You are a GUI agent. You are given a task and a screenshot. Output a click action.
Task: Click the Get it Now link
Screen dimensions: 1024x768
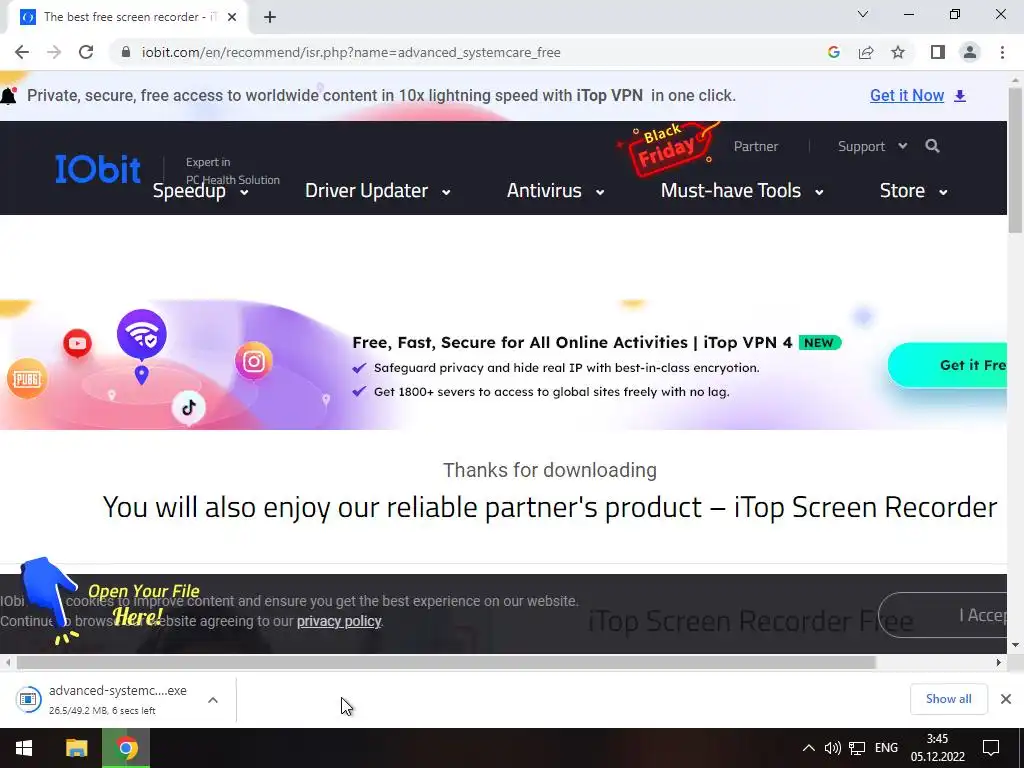[x=906, y=95]
